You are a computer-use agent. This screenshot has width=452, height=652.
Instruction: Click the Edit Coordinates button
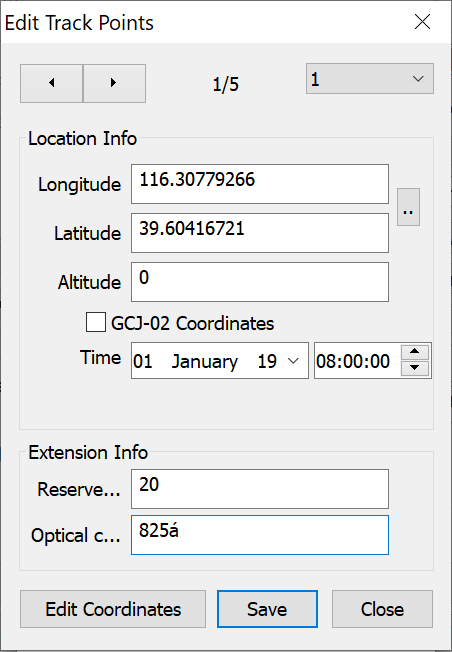(x=113, y=609)
